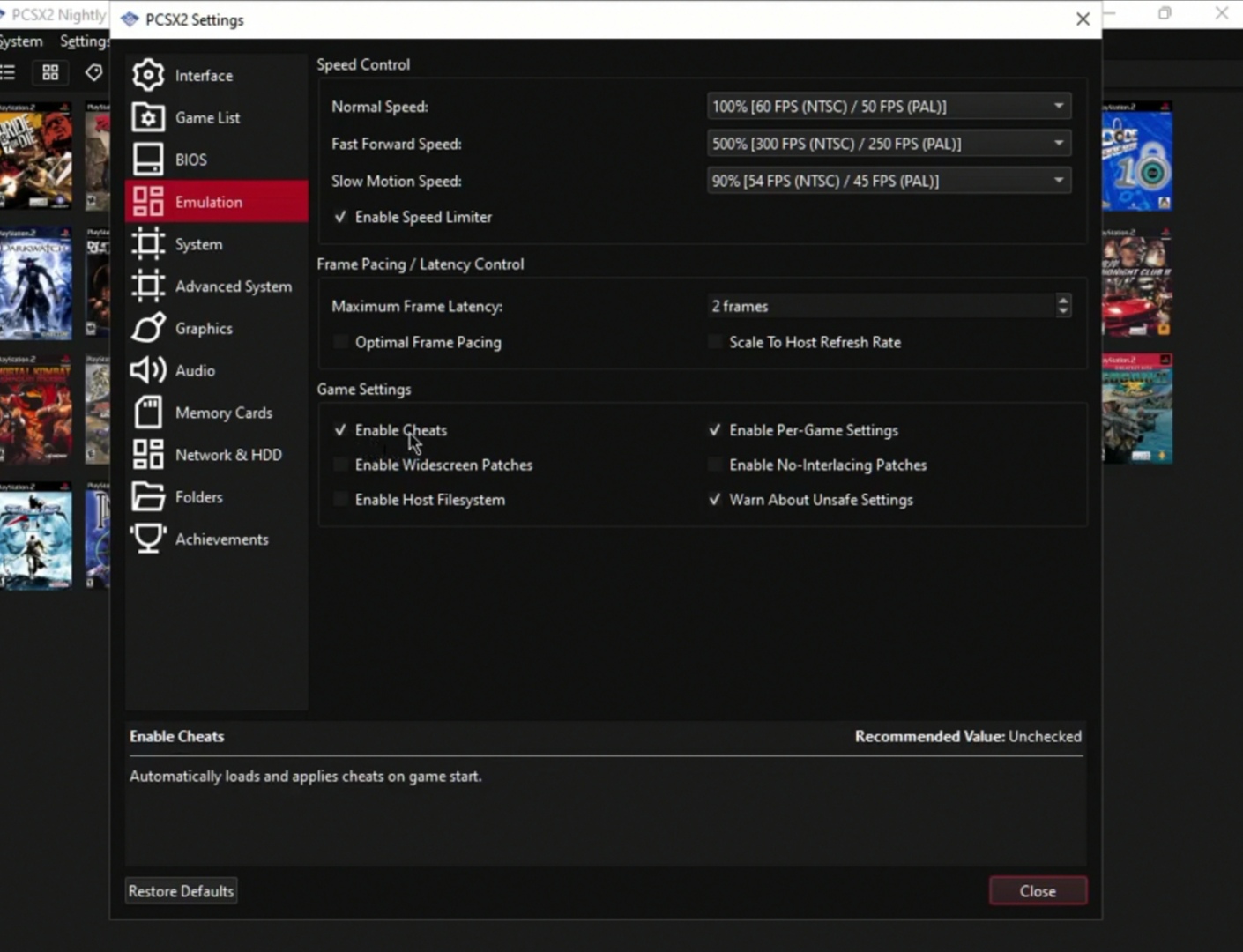Enable Scale To Host Refresh Rate

click(x=715, y=342)
